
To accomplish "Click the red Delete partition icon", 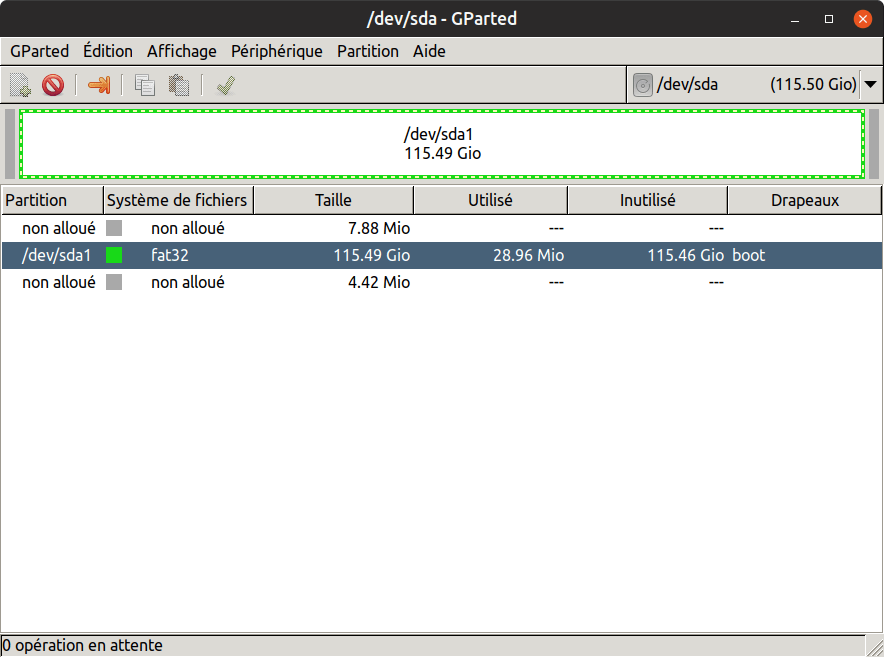I will tap(53, 85).
